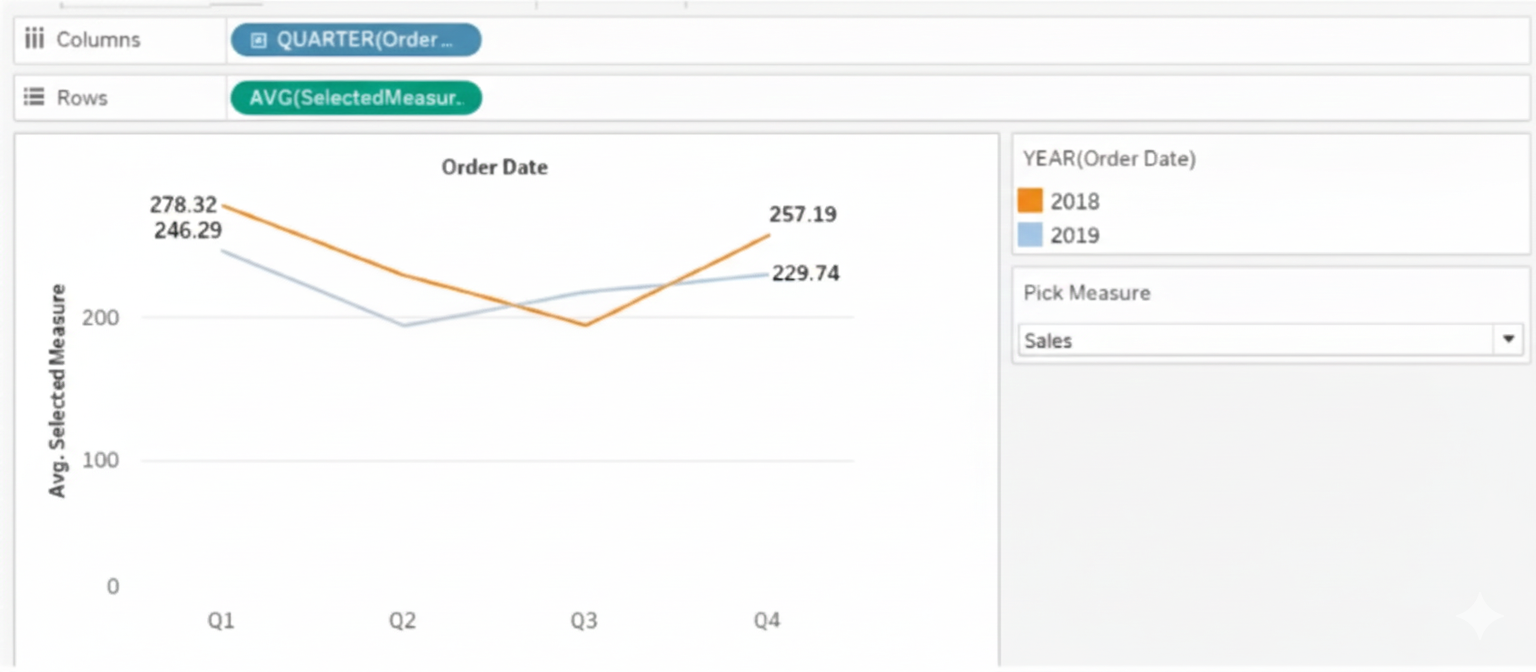Click the Rows shelf icon
Viewport: 1536px width, 672px height.
[35, 98]
